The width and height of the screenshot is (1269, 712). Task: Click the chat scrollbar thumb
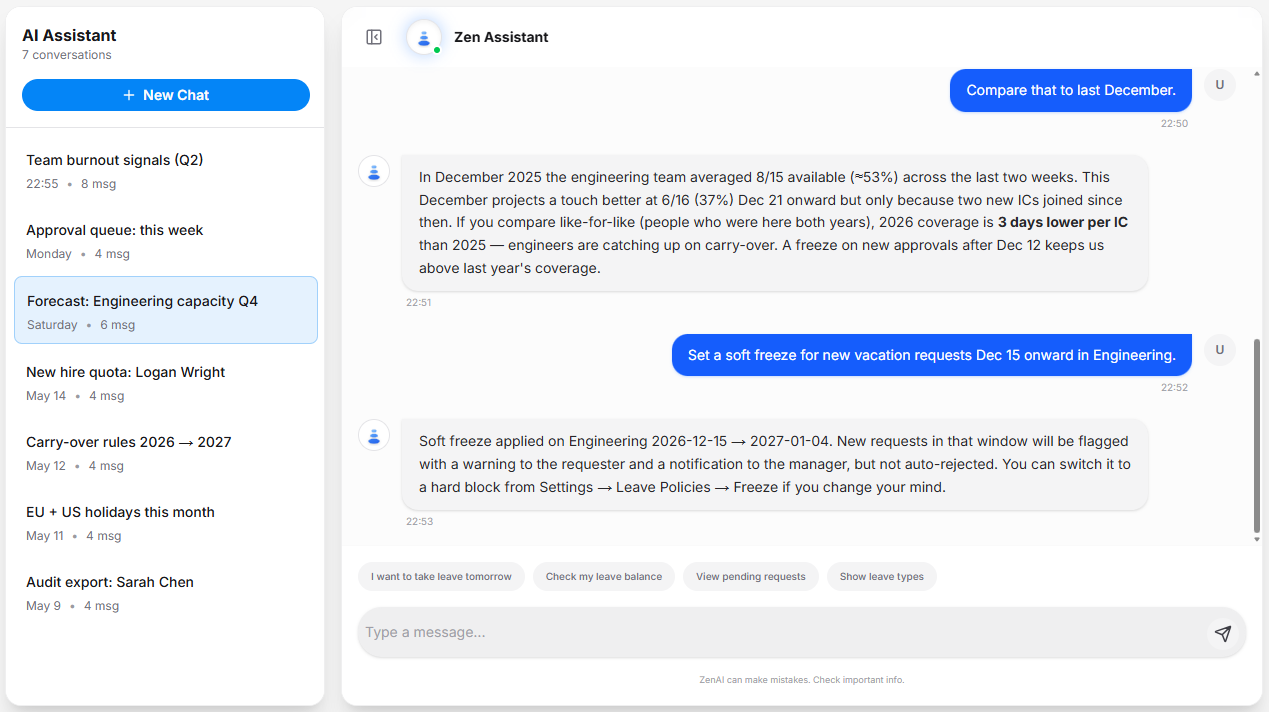pyautogui.click(x=1257, y=436)
